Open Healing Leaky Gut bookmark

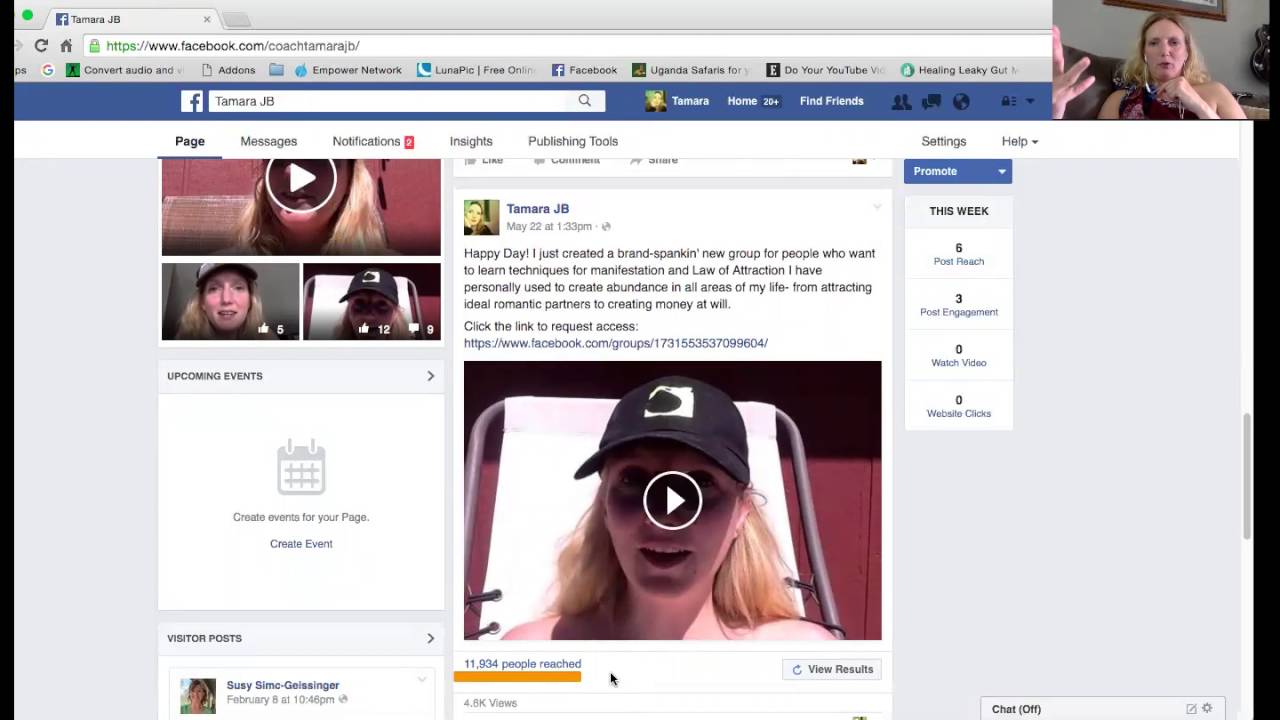(x=960, y=70)
